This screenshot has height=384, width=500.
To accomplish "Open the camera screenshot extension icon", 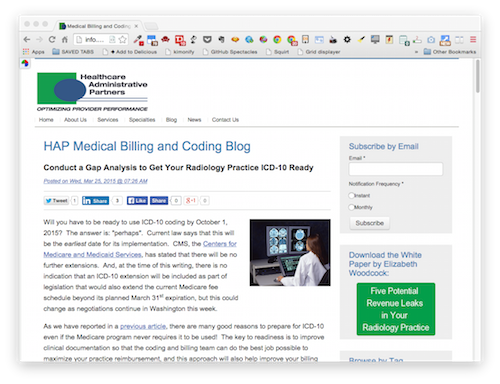I will [x=431, y=40].
